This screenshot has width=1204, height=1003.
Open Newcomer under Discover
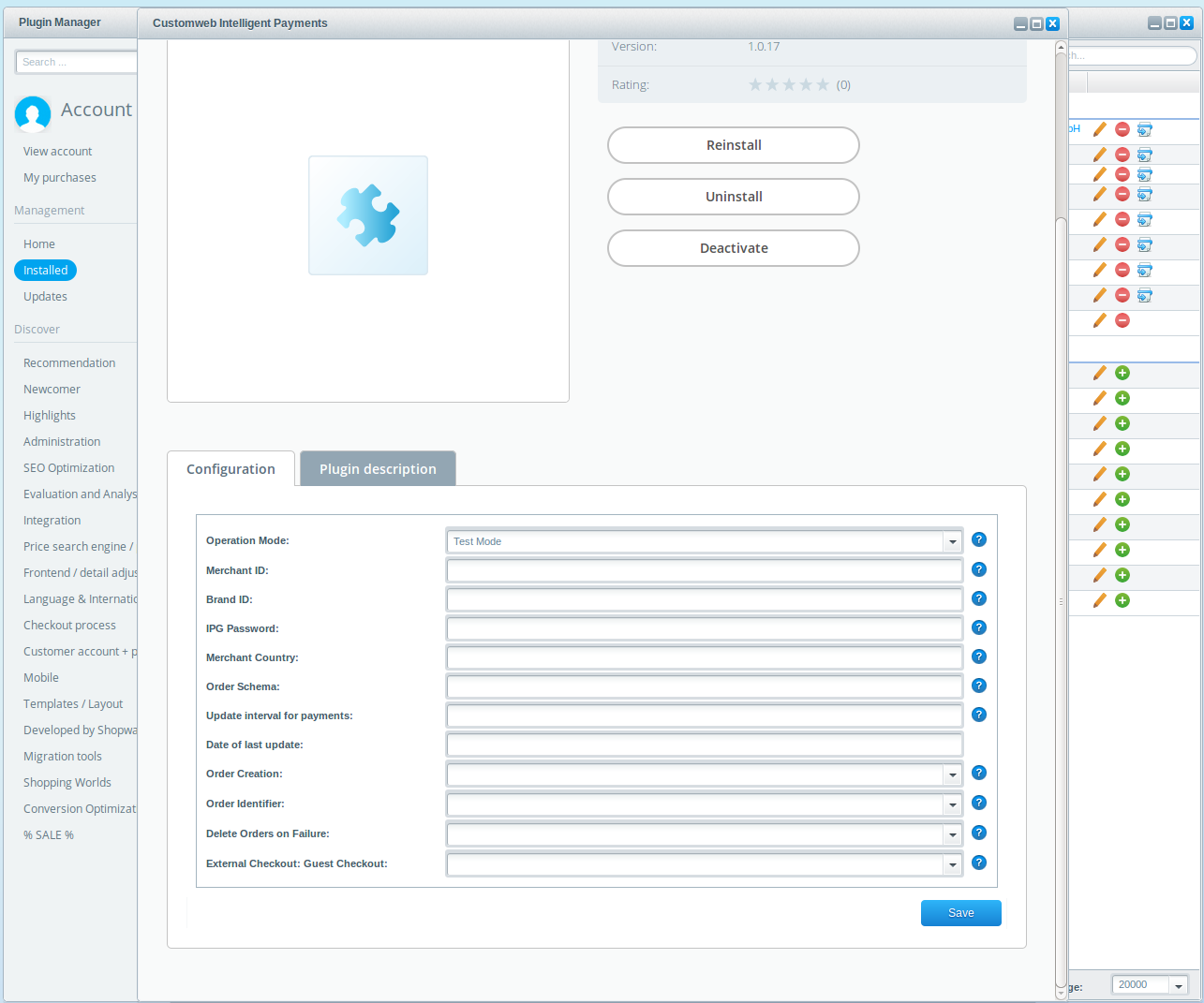pyautogui.click(x=52, y=389)
